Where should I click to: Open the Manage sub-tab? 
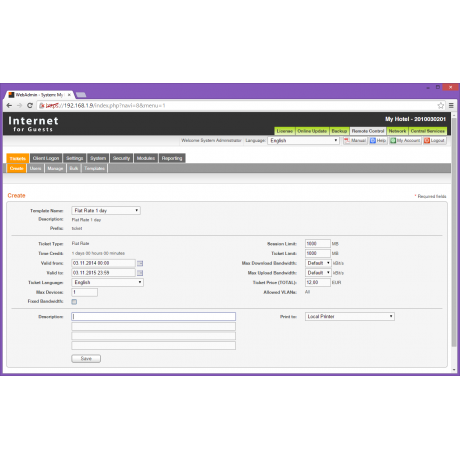click(x=55, y=168)
